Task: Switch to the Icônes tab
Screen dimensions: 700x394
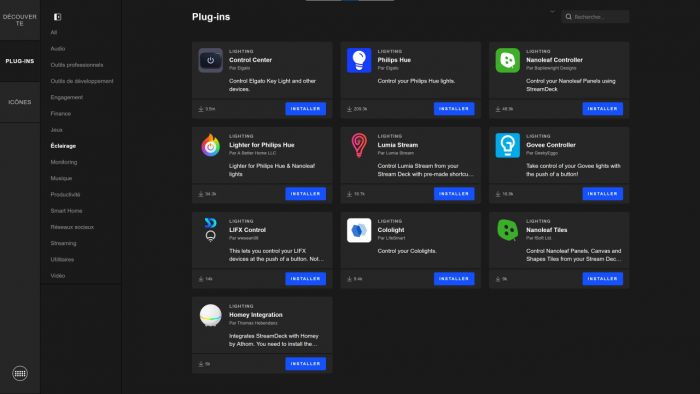Action: (x=20, y=102)
